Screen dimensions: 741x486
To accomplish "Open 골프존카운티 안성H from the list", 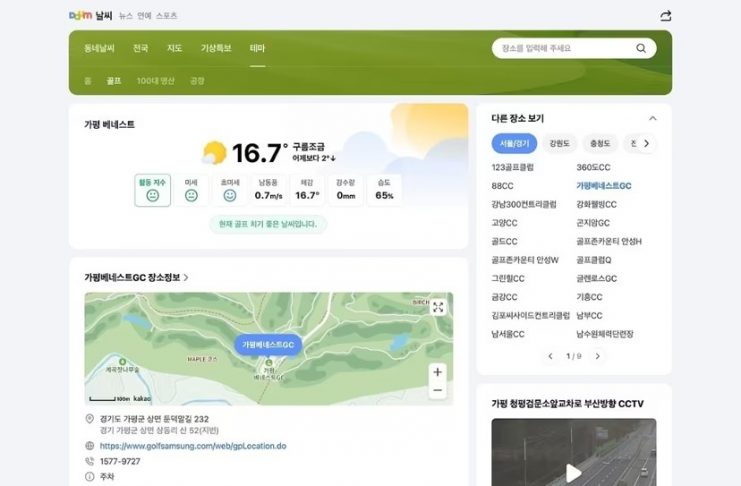I will (x=609, y=242).
